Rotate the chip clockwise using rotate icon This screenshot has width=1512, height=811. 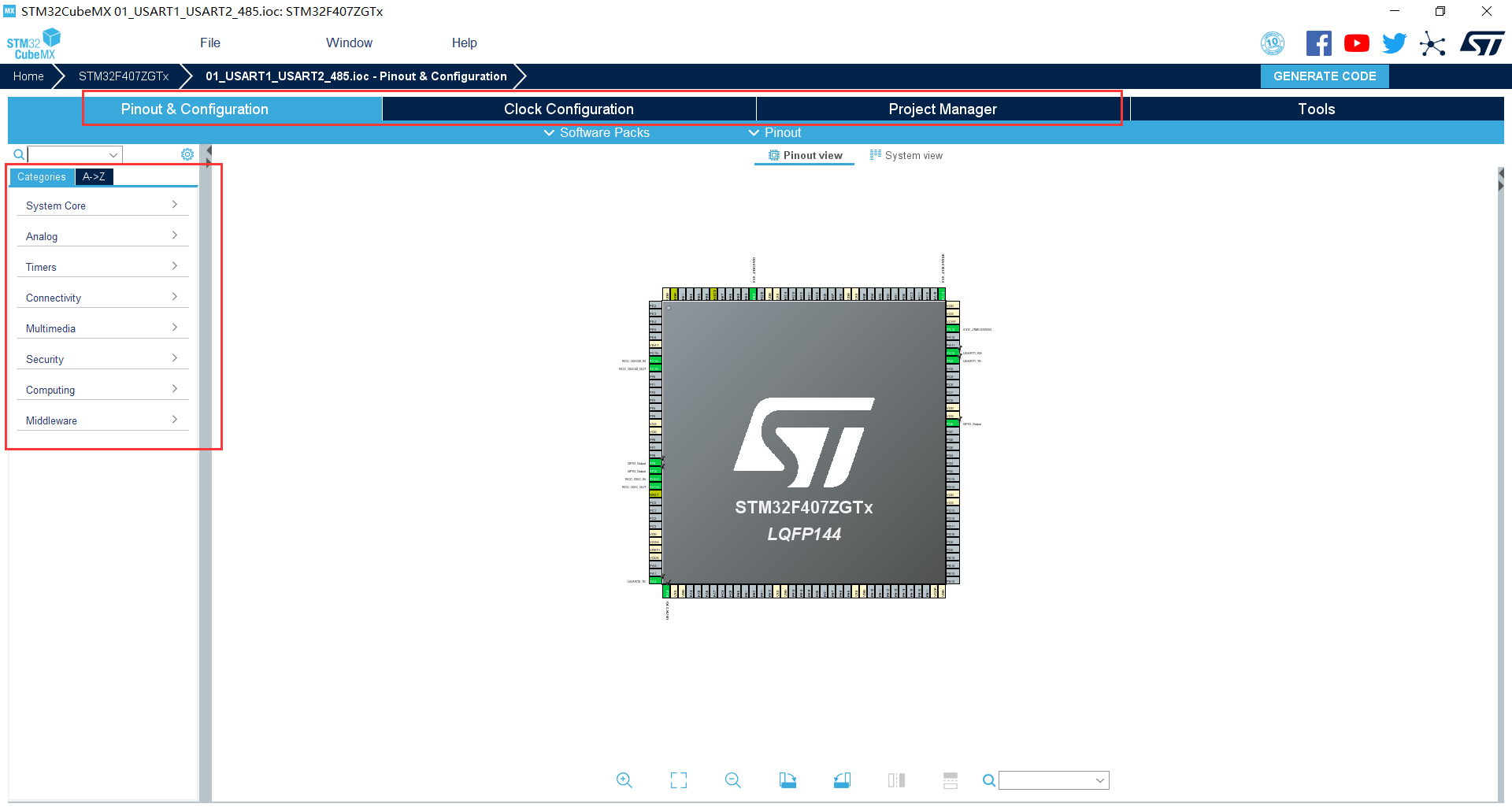(787, 780)
